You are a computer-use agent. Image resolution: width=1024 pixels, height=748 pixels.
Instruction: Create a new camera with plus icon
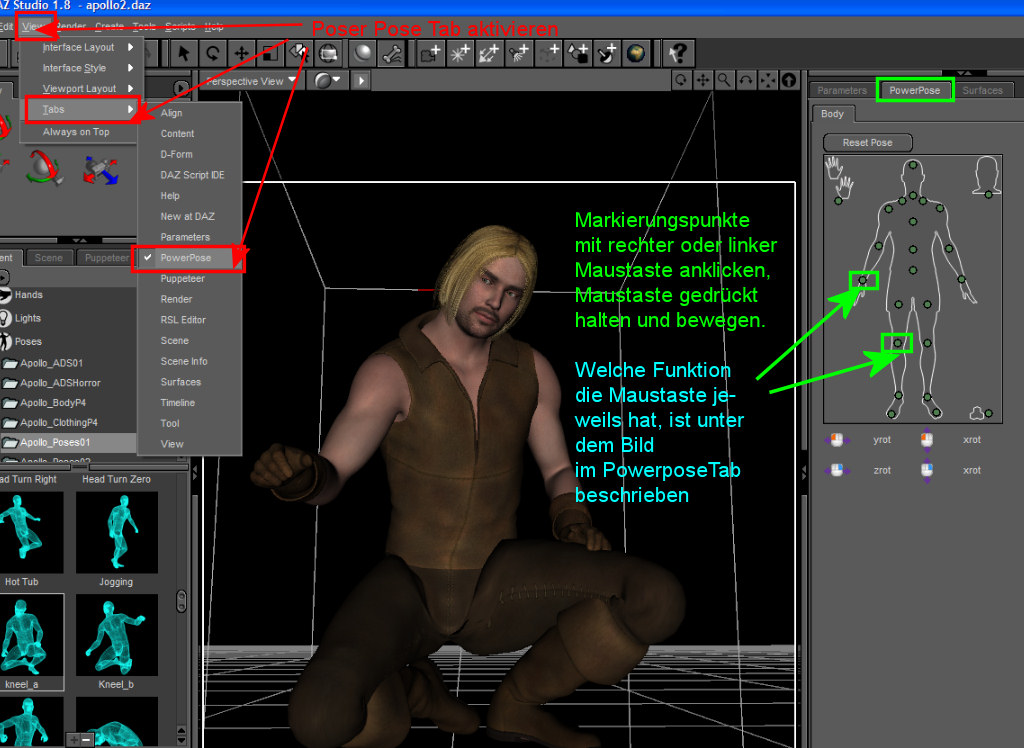[430, 54]
